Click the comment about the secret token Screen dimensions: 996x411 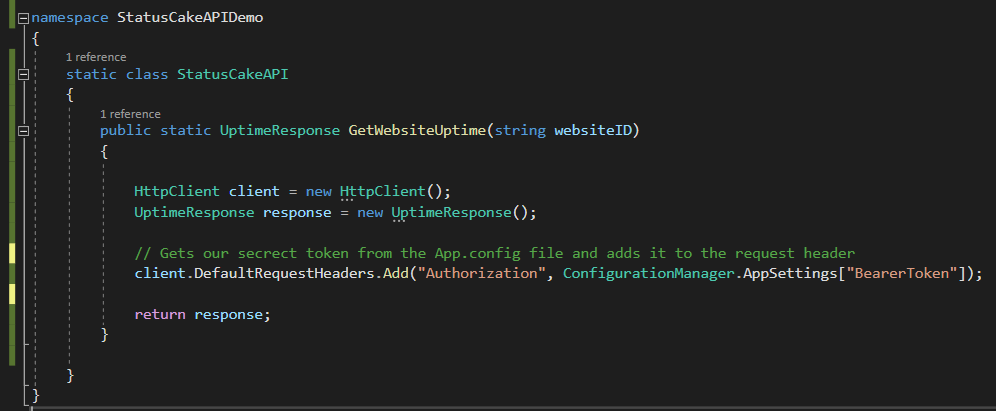[x=494, y=253]
